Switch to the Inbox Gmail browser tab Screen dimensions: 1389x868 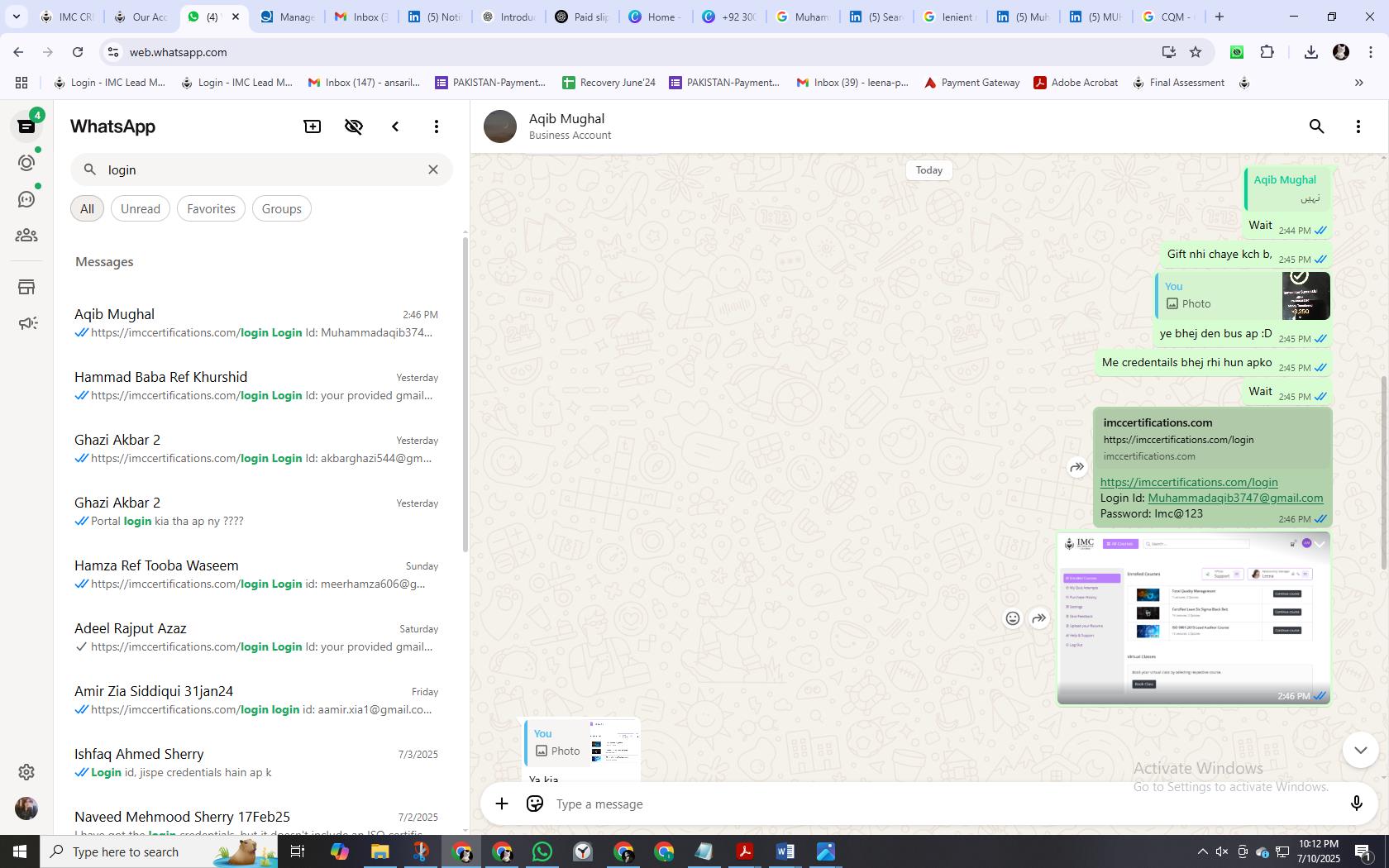(360, 17)
